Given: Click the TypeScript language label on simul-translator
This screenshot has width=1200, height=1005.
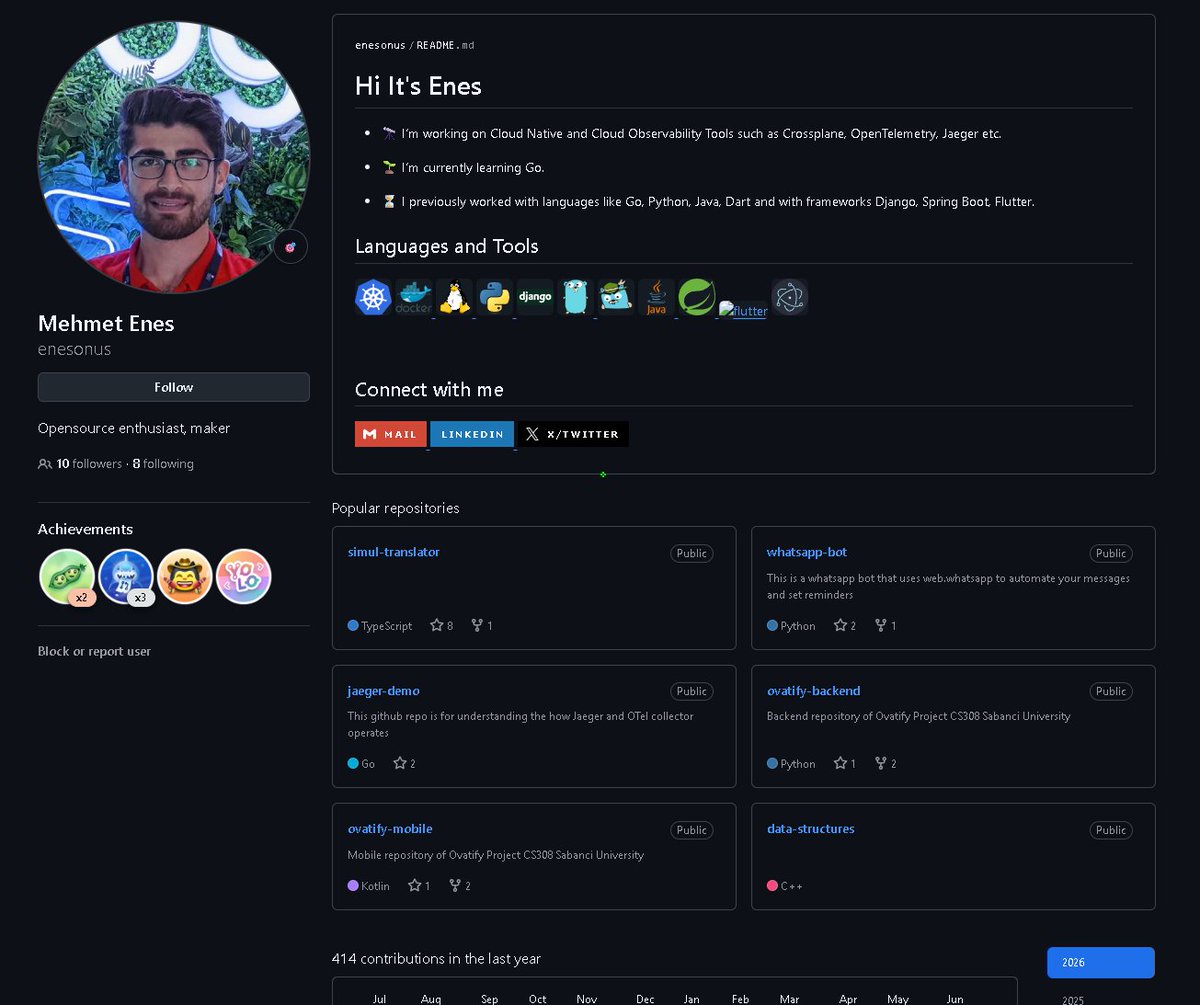Looking at the screenshot, I should pos(387,626).
